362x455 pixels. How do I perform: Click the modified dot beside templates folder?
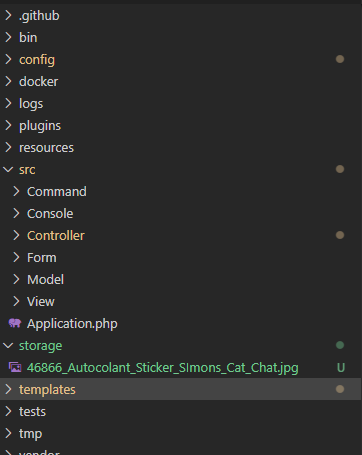coord(340,389)
